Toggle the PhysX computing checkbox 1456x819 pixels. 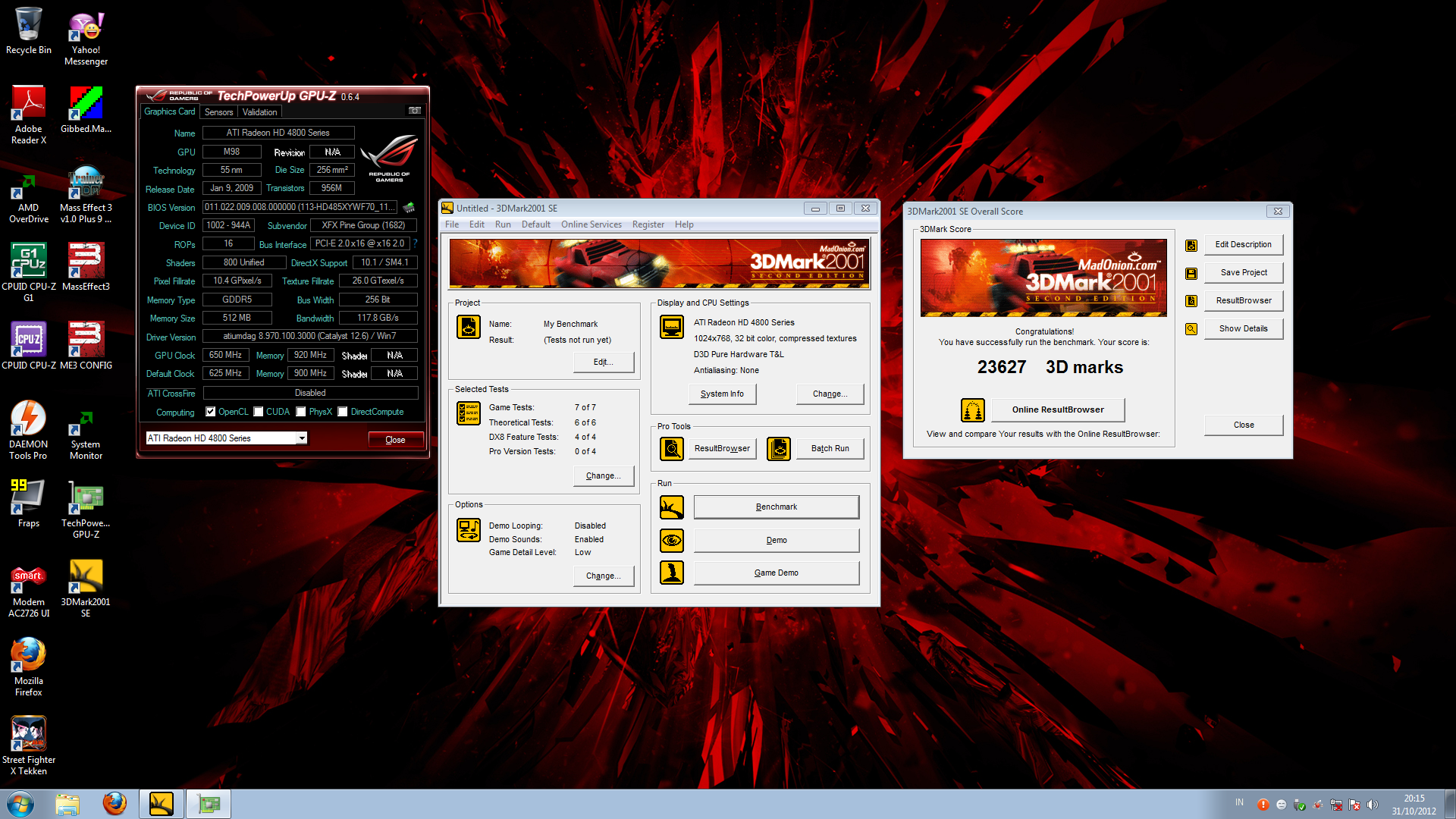[x=301, y=412]
